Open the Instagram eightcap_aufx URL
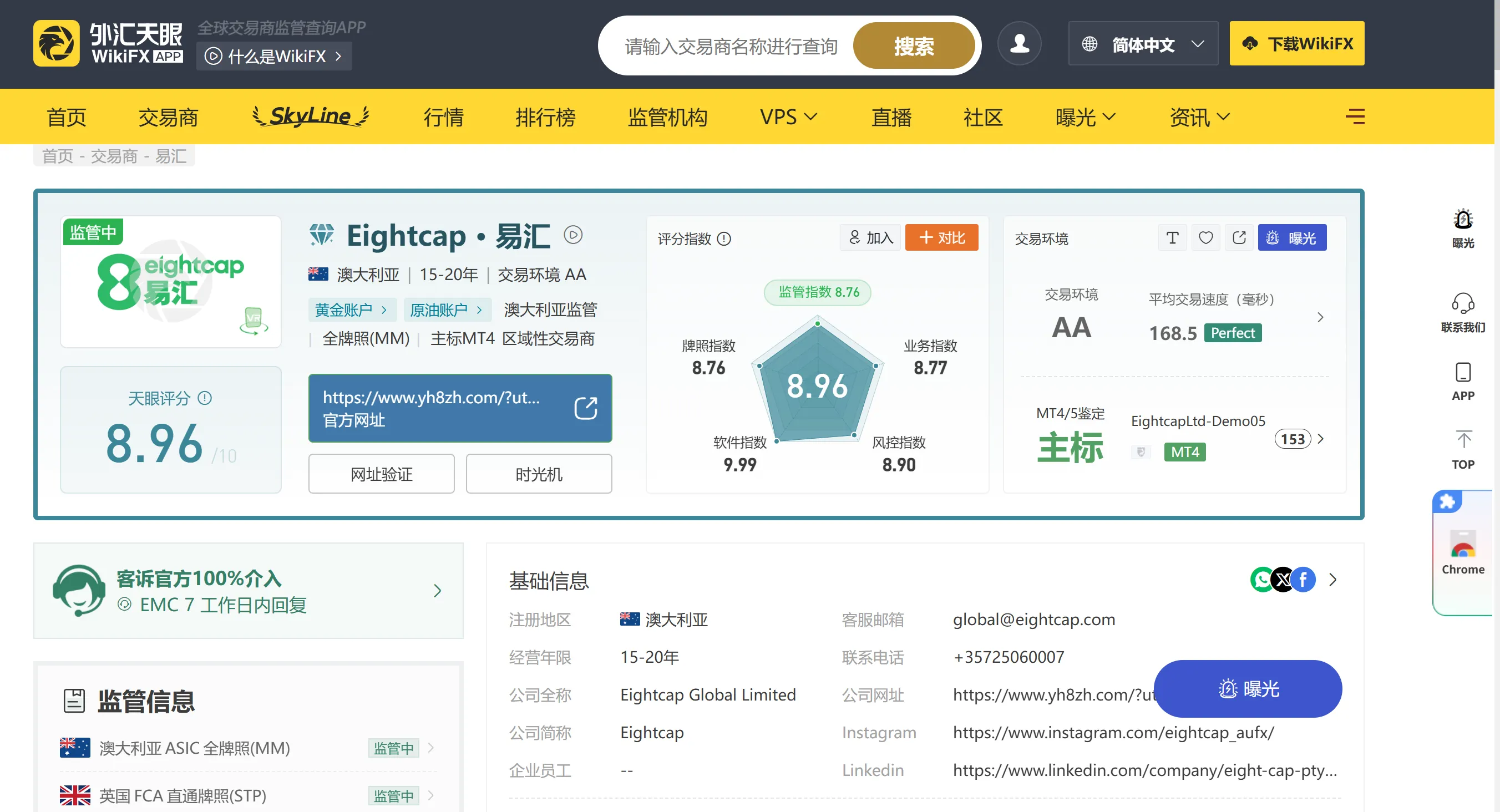Screen dimensions: 1500x812 [x=1113, y=732]
